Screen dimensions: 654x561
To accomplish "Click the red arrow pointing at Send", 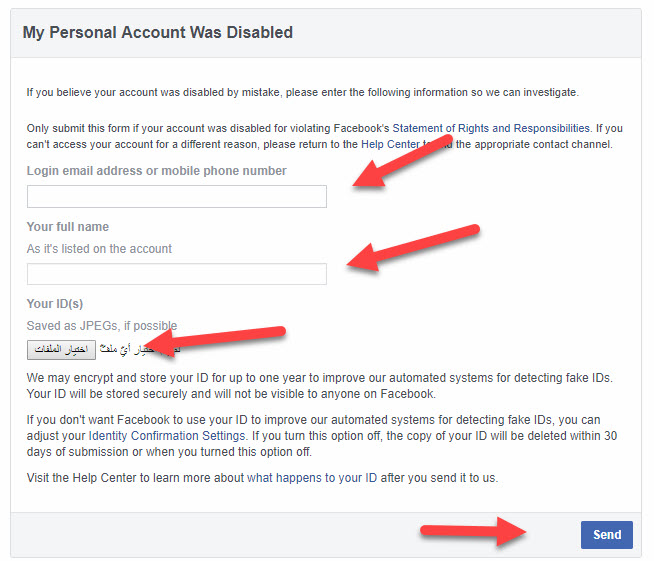I will pyautogui.click(x=475, y=532).
